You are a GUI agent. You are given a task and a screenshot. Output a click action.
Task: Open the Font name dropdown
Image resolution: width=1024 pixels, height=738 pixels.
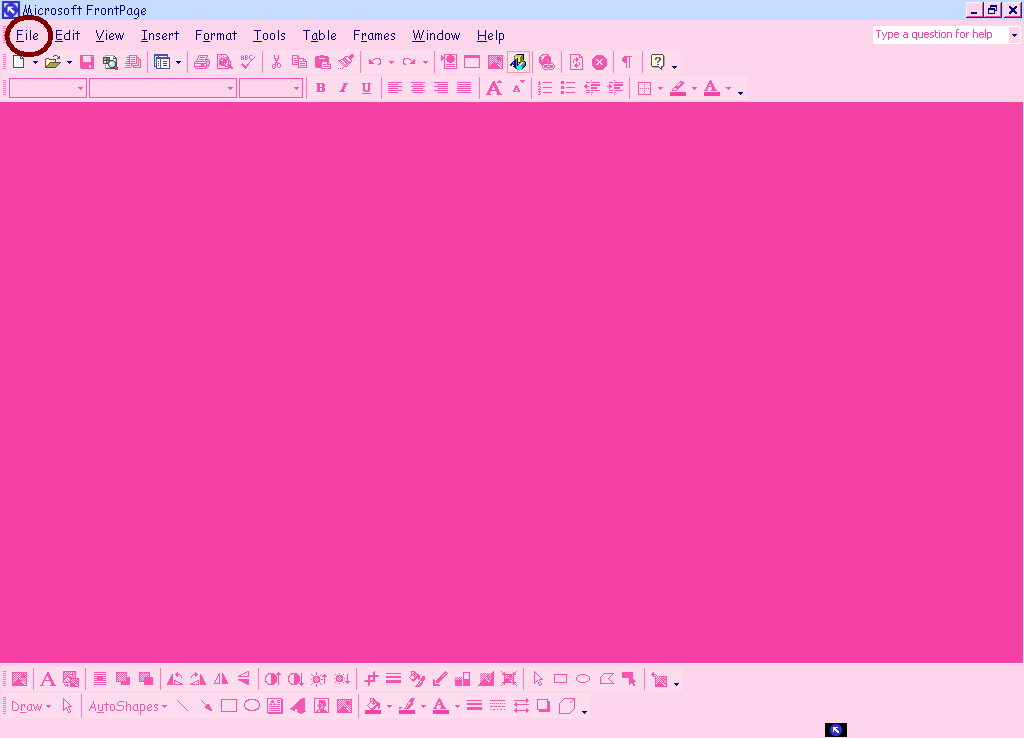pos(230,88)
